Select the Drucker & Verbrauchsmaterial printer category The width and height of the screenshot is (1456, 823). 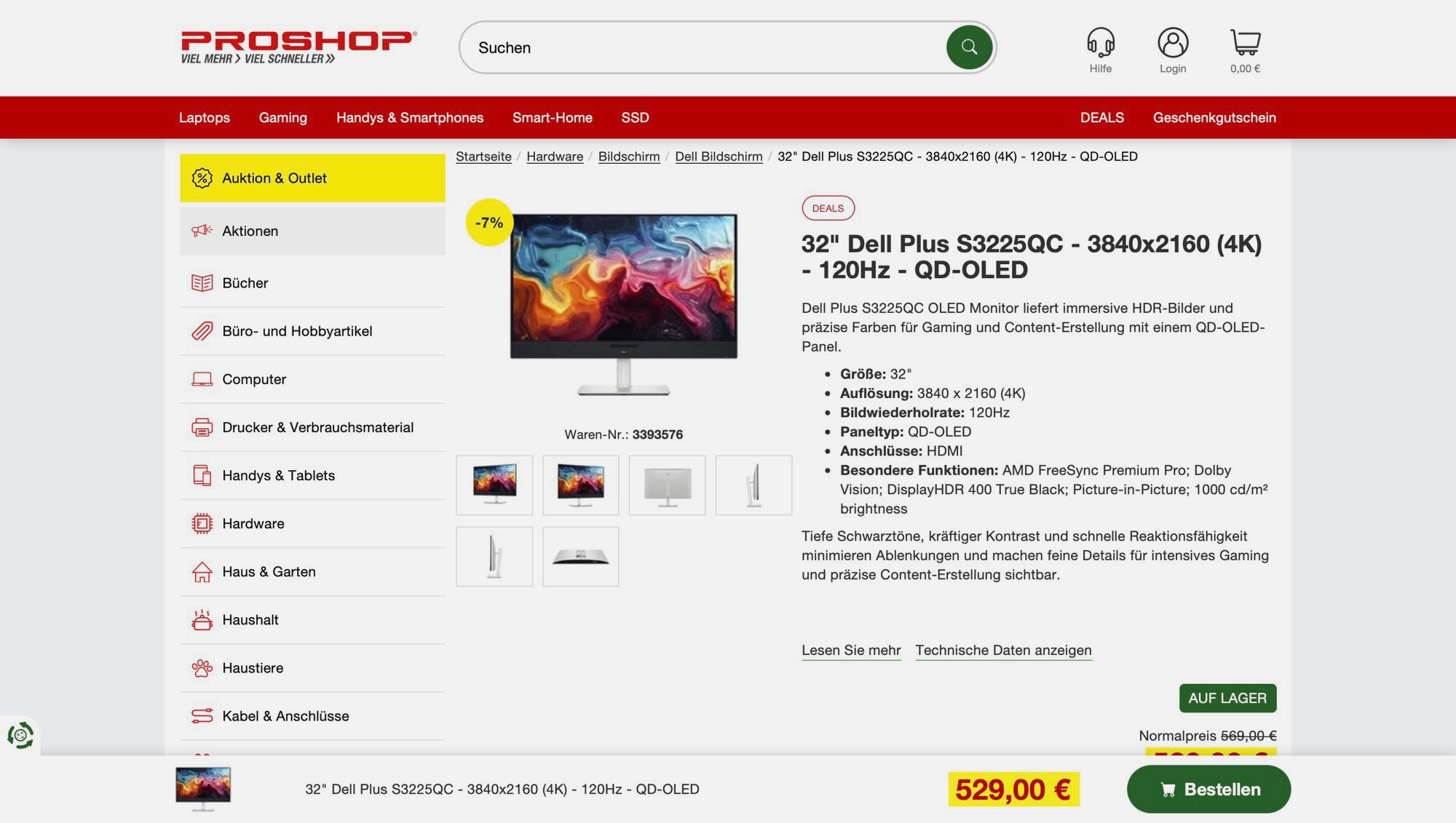click(x=312, y=427)
